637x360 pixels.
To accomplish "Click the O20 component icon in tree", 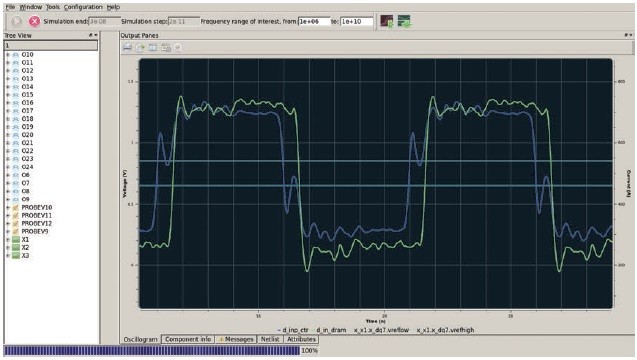I will 16,135.
